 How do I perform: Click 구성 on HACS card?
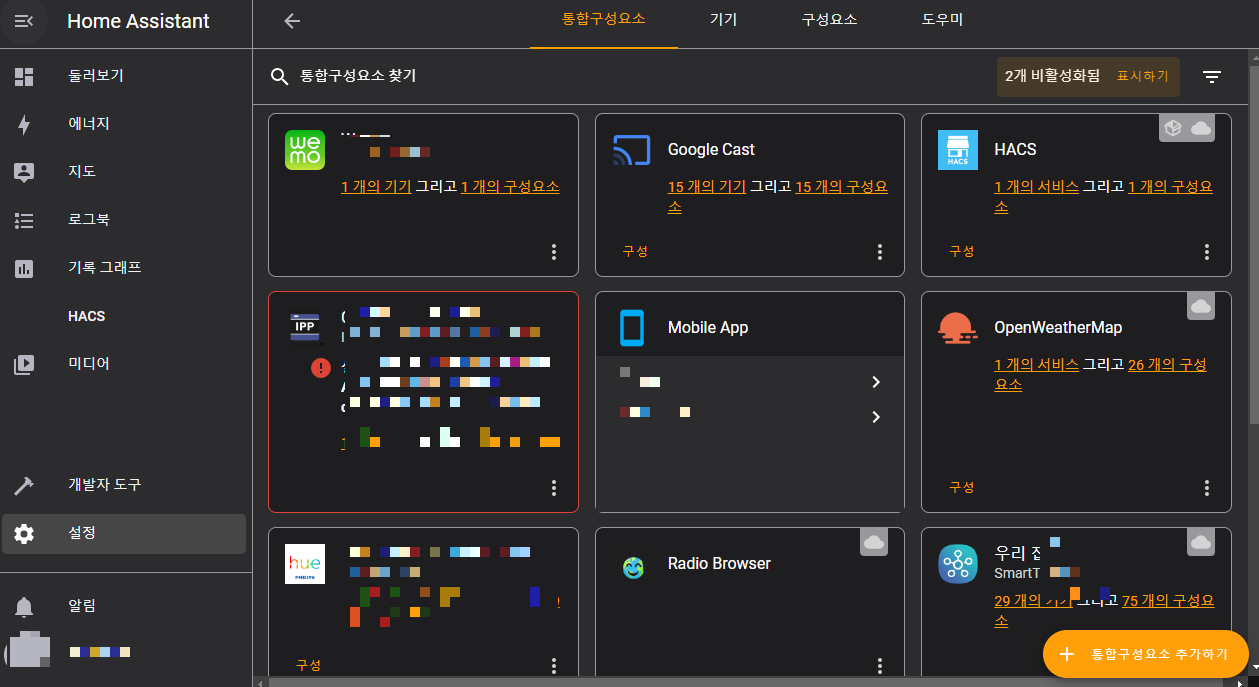pos(962,251)
